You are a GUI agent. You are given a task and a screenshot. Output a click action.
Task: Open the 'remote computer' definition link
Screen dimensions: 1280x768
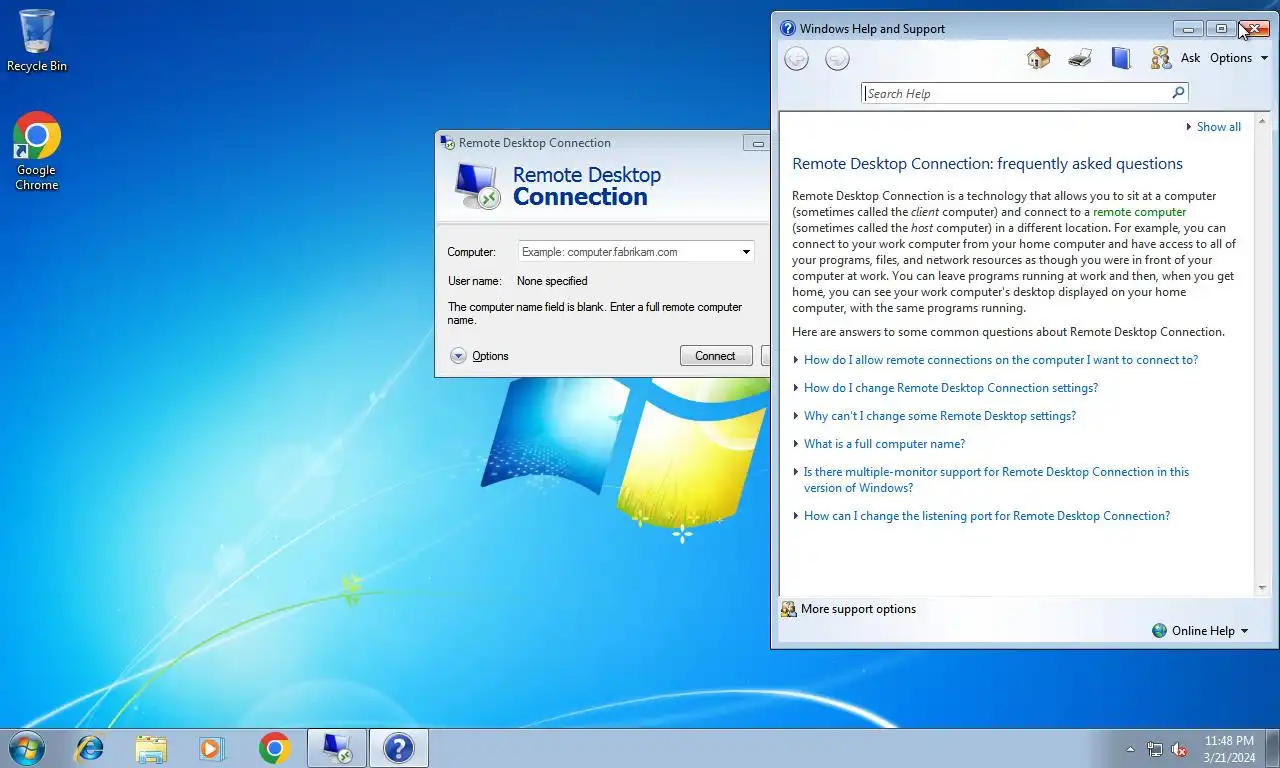pyautogui.click(x=1140, y=212)
